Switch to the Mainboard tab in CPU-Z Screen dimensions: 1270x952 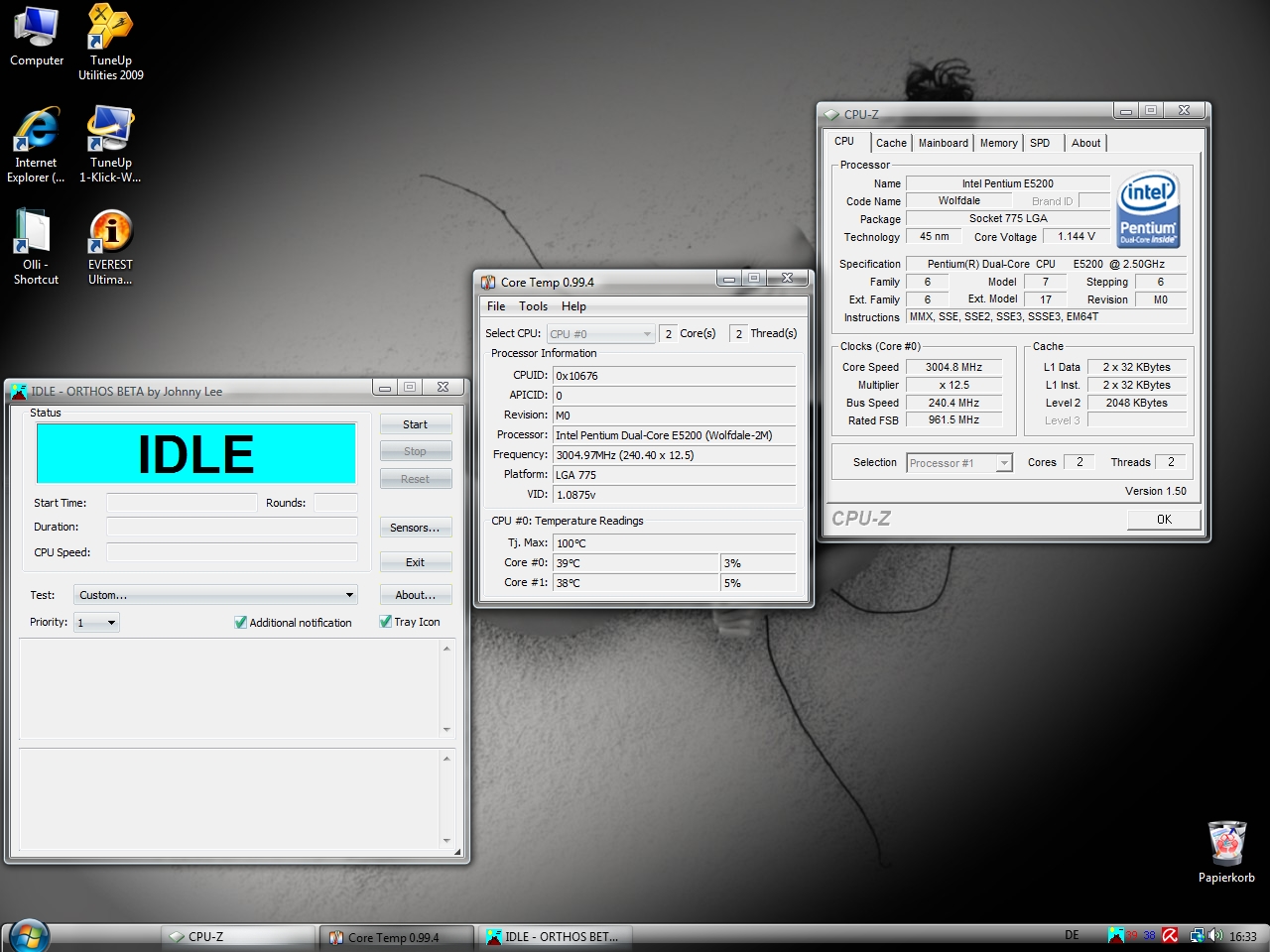[943, 143]
